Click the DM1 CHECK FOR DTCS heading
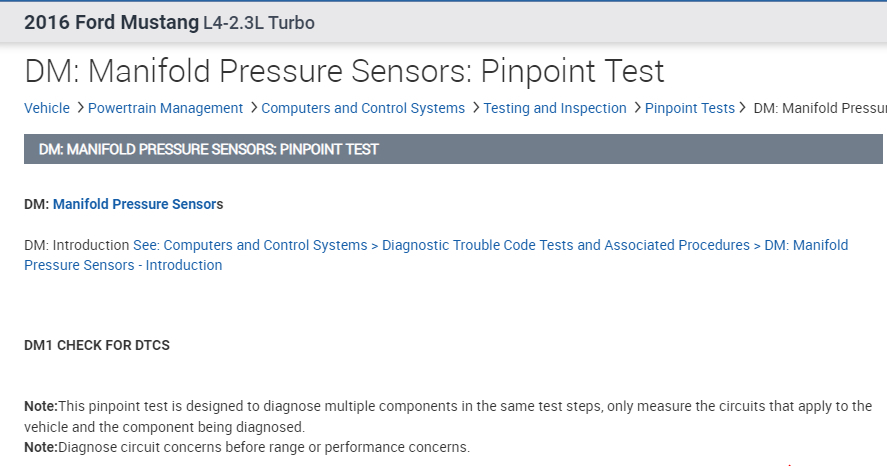Screen dimensions: 887x466 97,346
